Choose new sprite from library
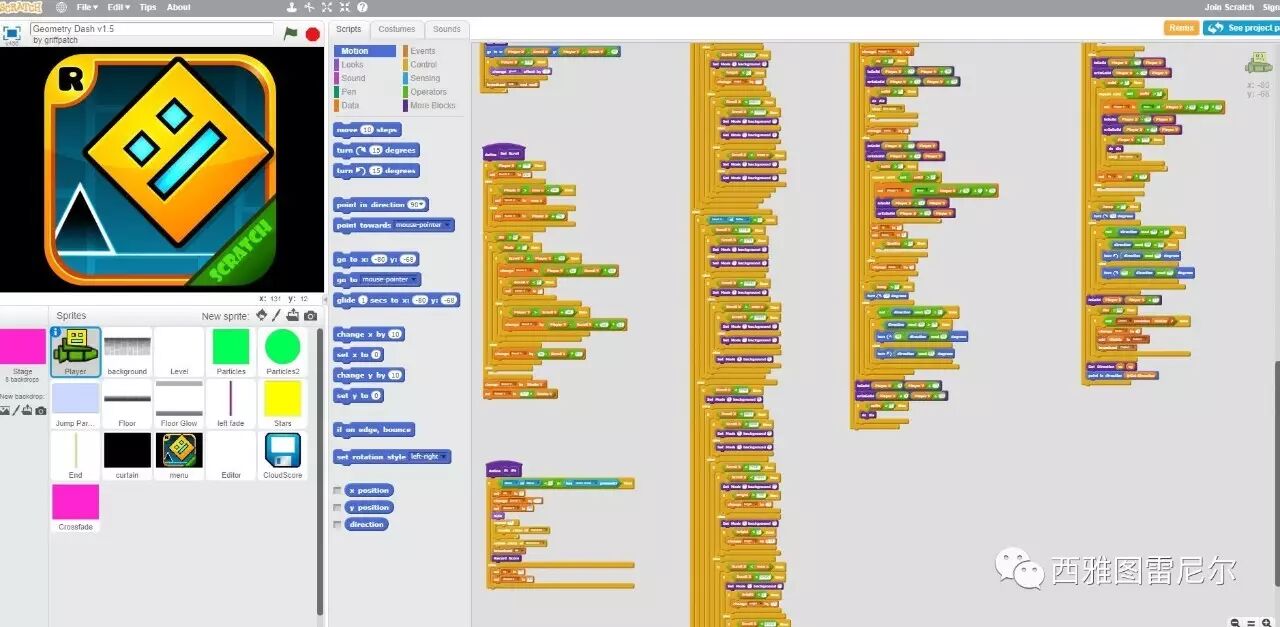1280x627 pixels. coord(262,315)
